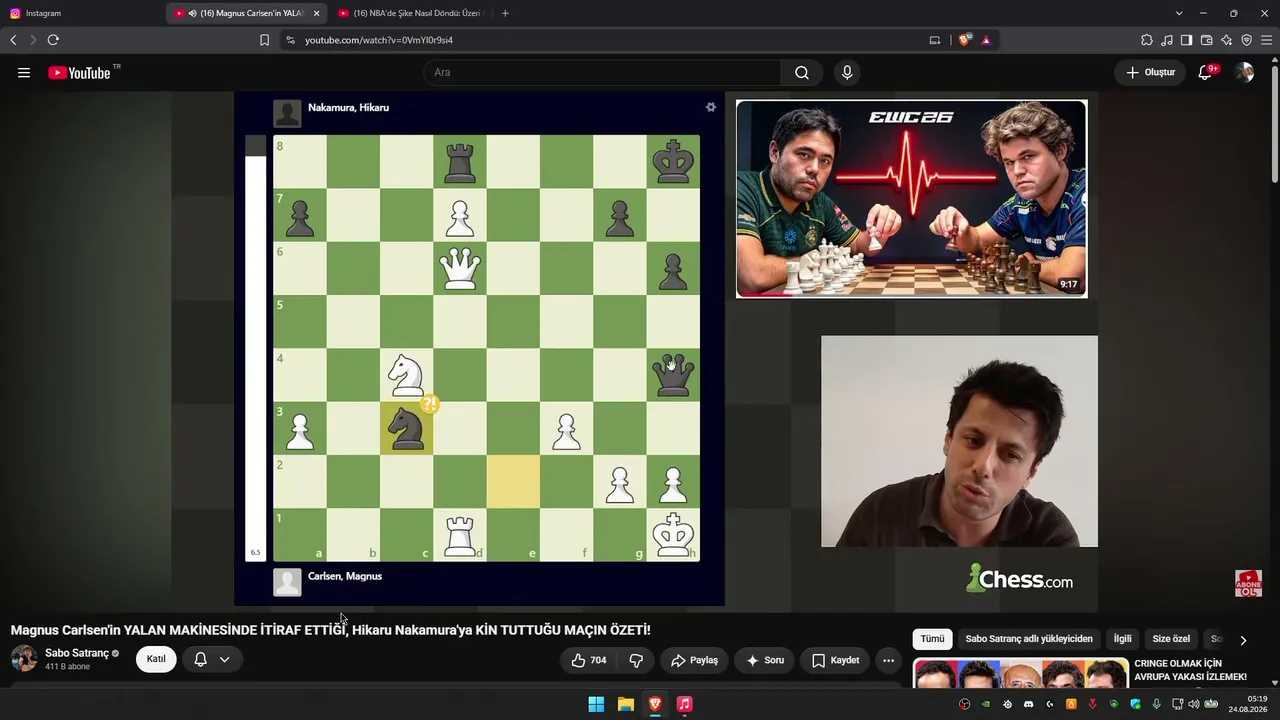Viewport: 1280px width, 720px height.
Task: Open YouTube notifications bell
Action: click(1206, 72)
